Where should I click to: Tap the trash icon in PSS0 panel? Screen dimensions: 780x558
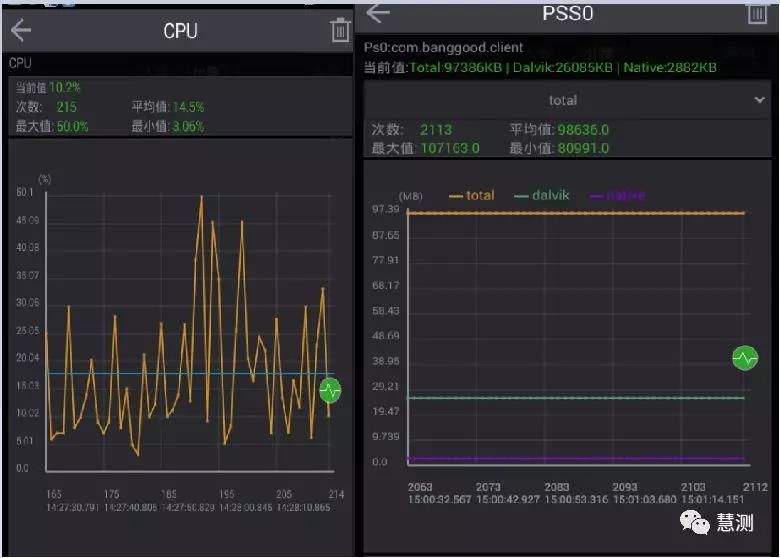click(758, 13)
